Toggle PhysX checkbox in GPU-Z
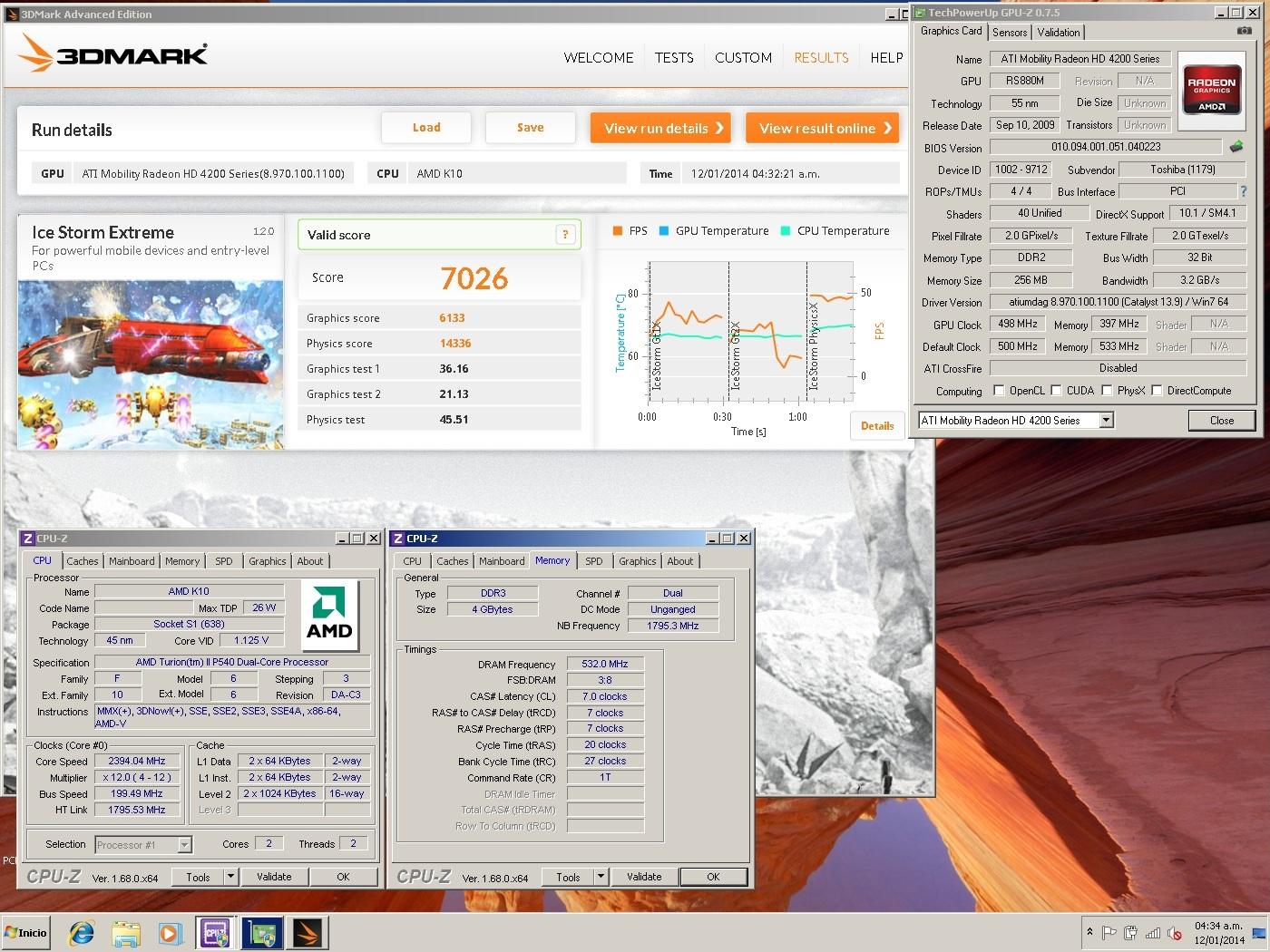 tap(1107, 391)
